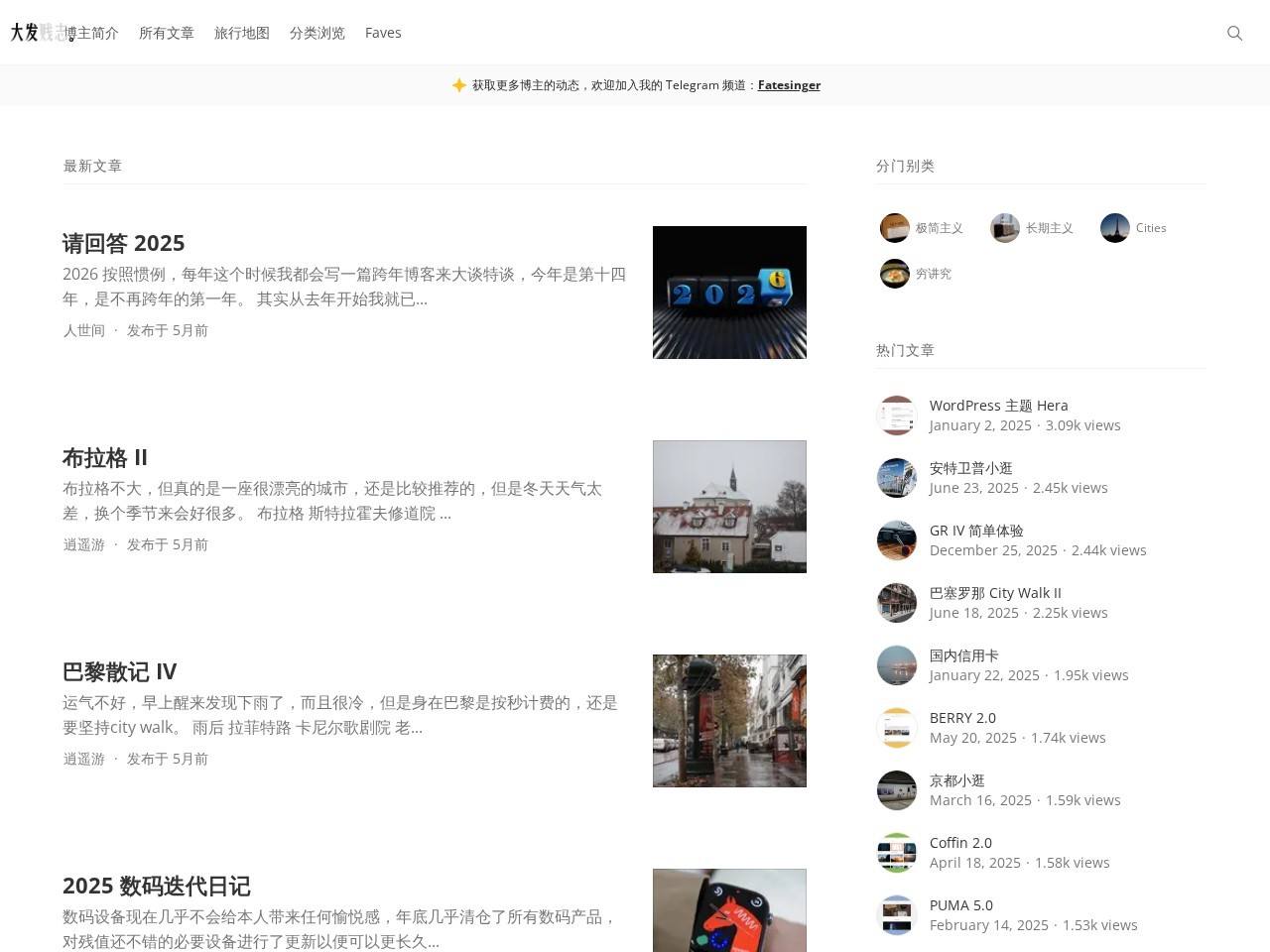The height and width of the screenshot is (952, 1270).
Task: Open popular post GR IV 简单体验 title
Action: [x=976, y=531]
